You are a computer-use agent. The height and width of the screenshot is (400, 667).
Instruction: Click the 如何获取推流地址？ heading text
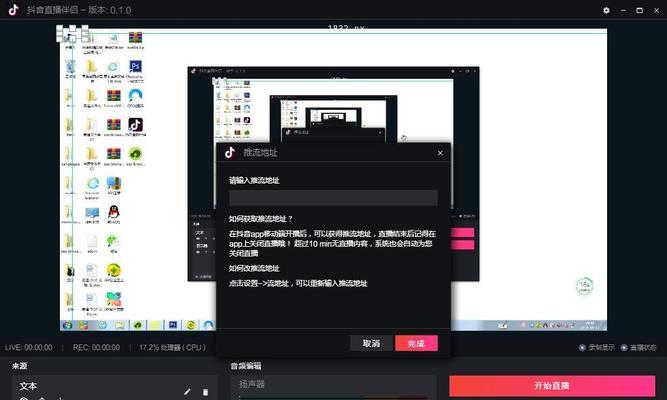(261, 219)
